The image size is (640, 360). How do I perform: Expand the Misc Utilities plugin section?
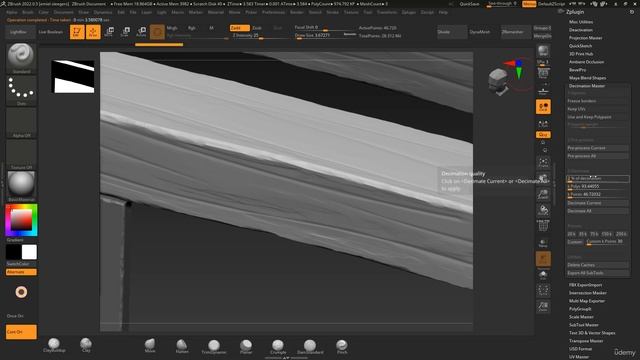(x=581, y=22)
